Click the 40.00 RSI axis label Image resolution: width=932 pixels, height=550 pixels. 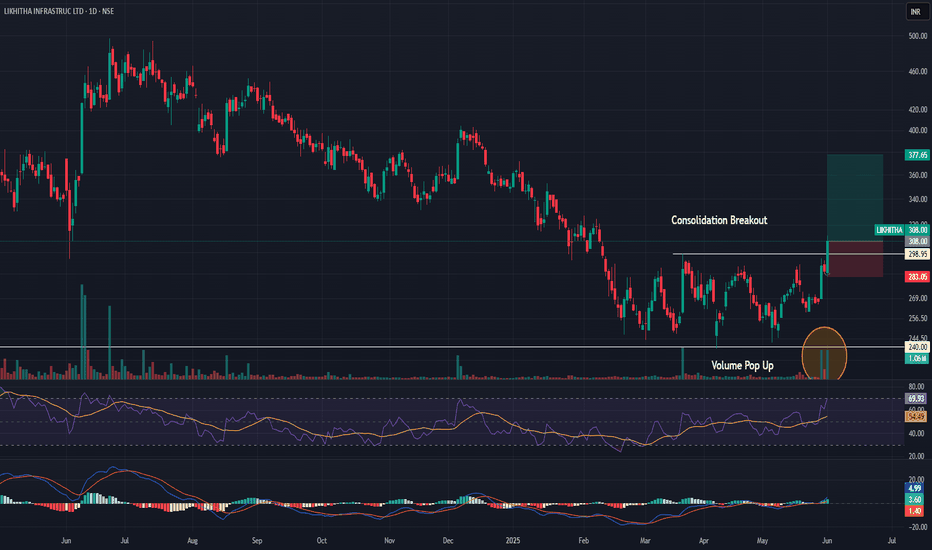point(916,434)
